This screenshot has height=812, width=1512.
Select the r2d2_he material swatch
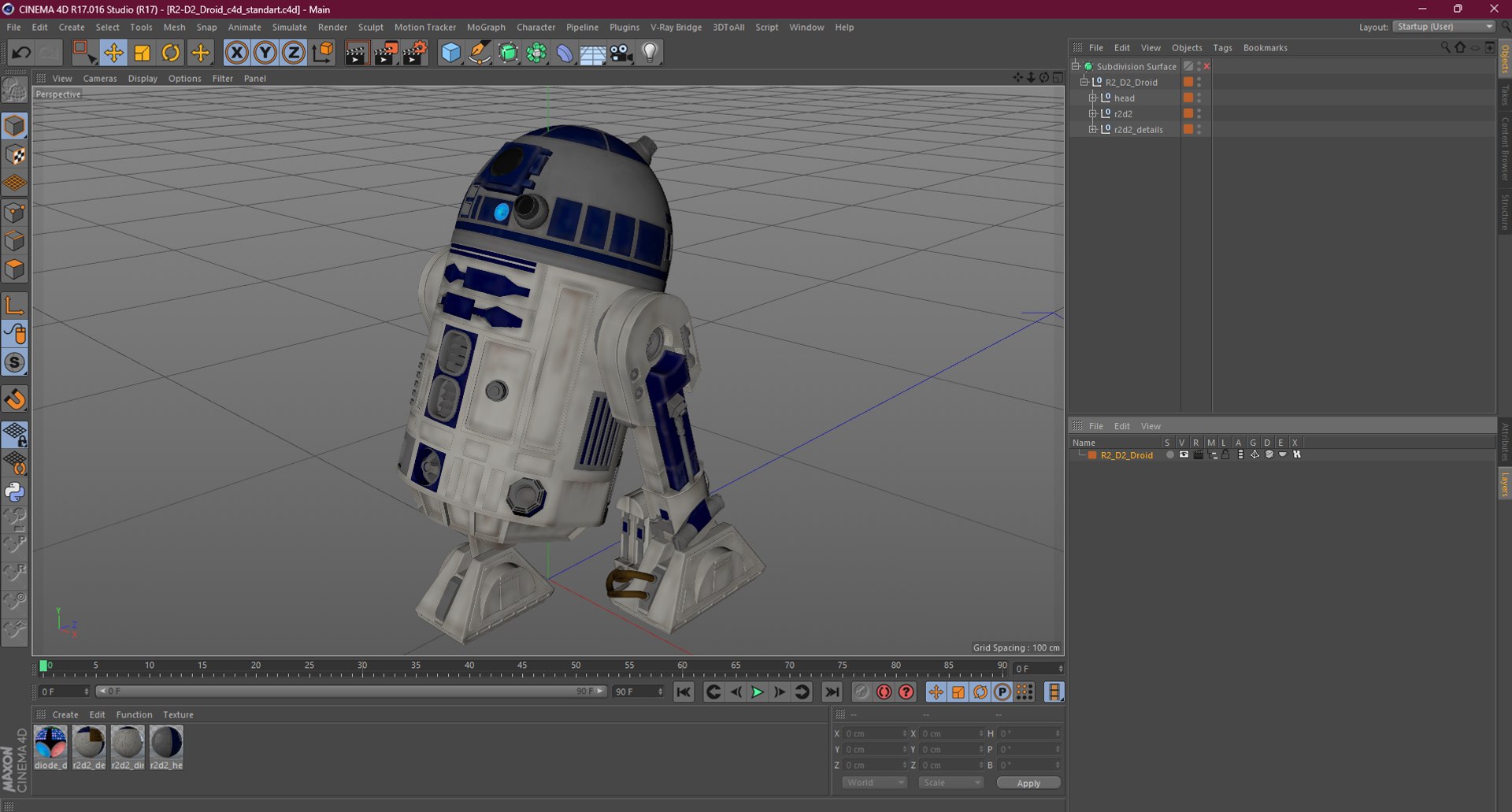(166, 747)
